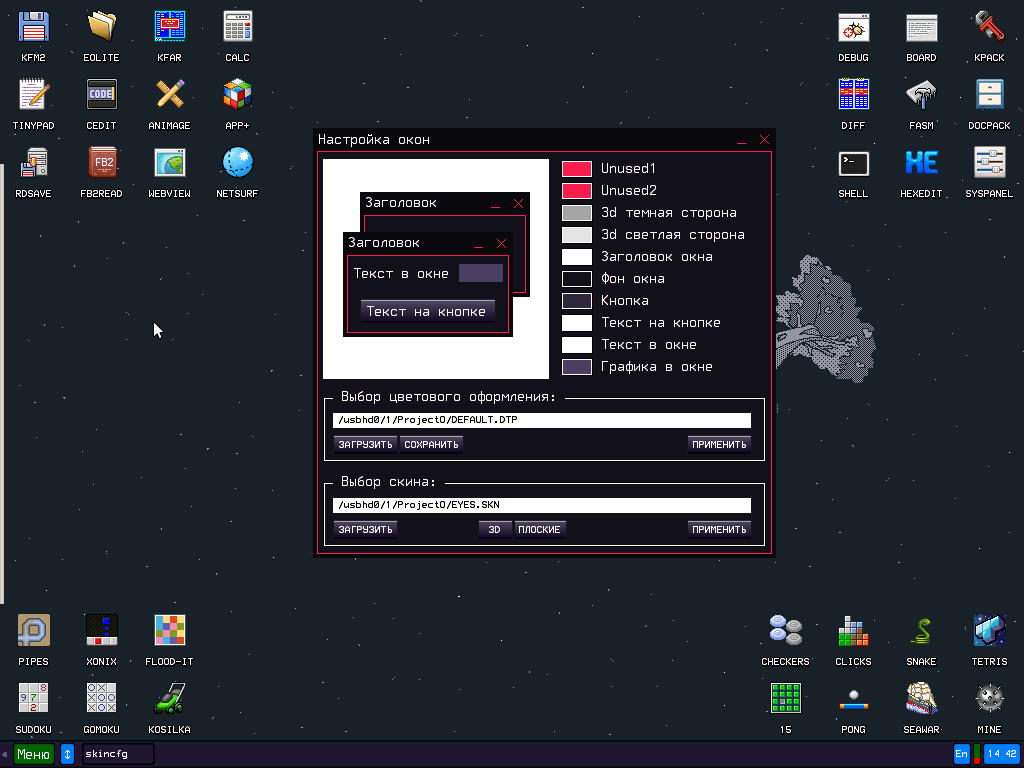1024x768 pixels.
Task: Enable the 3D button style
Action: [495, 528]
